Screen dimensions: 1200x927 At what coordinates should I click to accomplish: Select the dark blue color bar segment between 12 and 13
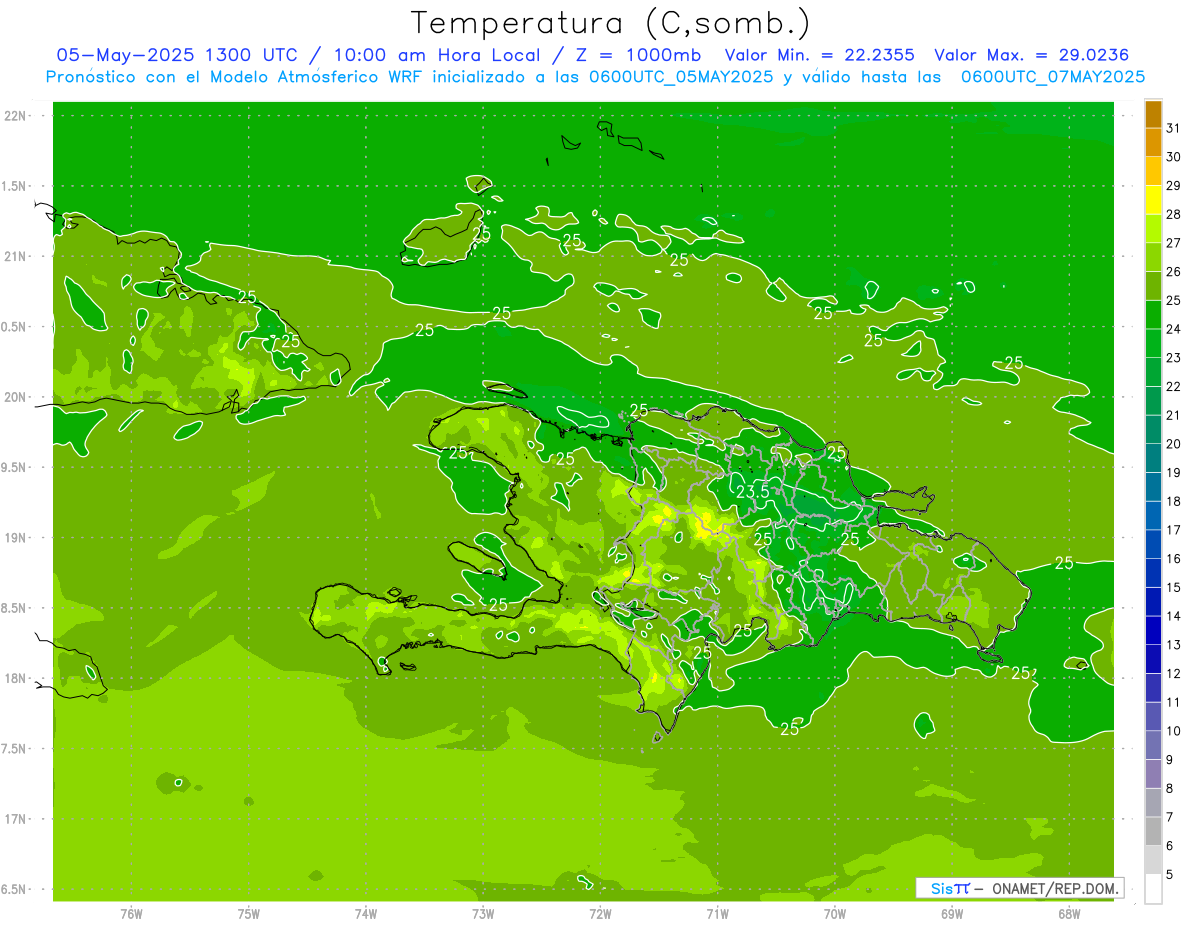tap(1153, 659)
